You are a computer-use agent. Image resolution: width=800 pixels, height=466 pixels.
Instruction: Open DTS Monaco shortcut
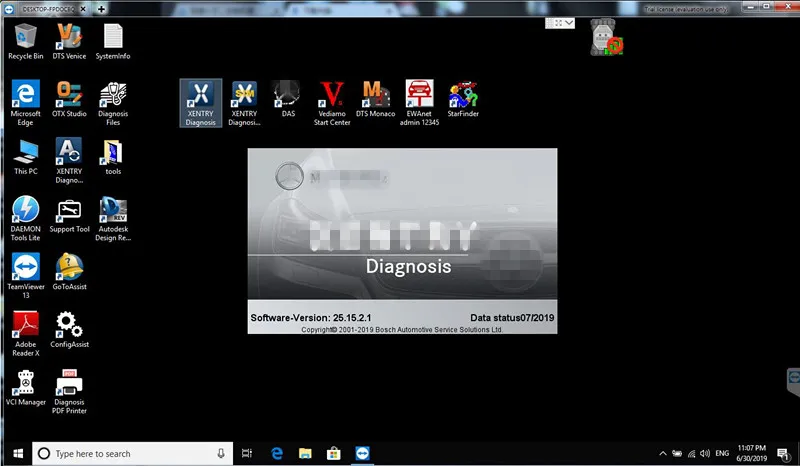tap(376, 99)
